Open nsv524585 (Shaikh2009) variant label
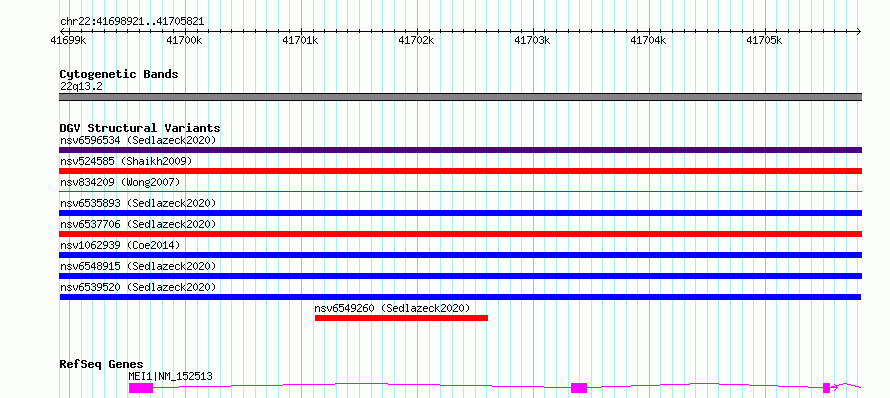The height and width of the screenshot is (398, 890). click(x=126, y=161)
